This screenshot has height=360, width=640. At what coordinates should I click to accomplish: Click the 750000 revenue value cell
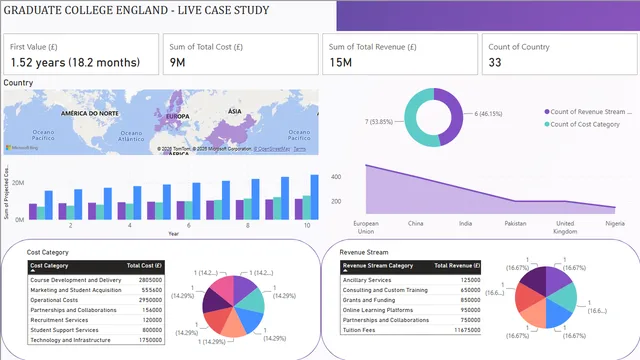click(x=470, y=320)
